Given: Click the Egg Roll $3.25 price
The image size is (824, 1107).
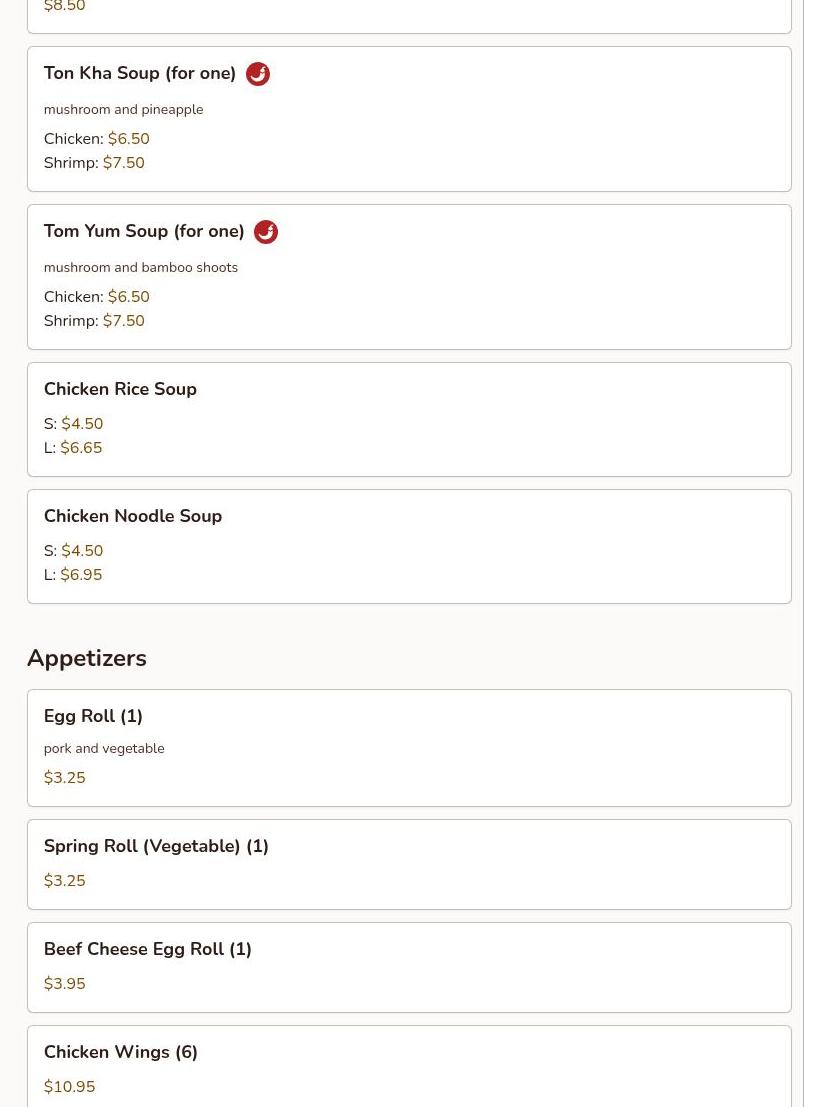Looking at the screenshot, I should click(65, 778).
